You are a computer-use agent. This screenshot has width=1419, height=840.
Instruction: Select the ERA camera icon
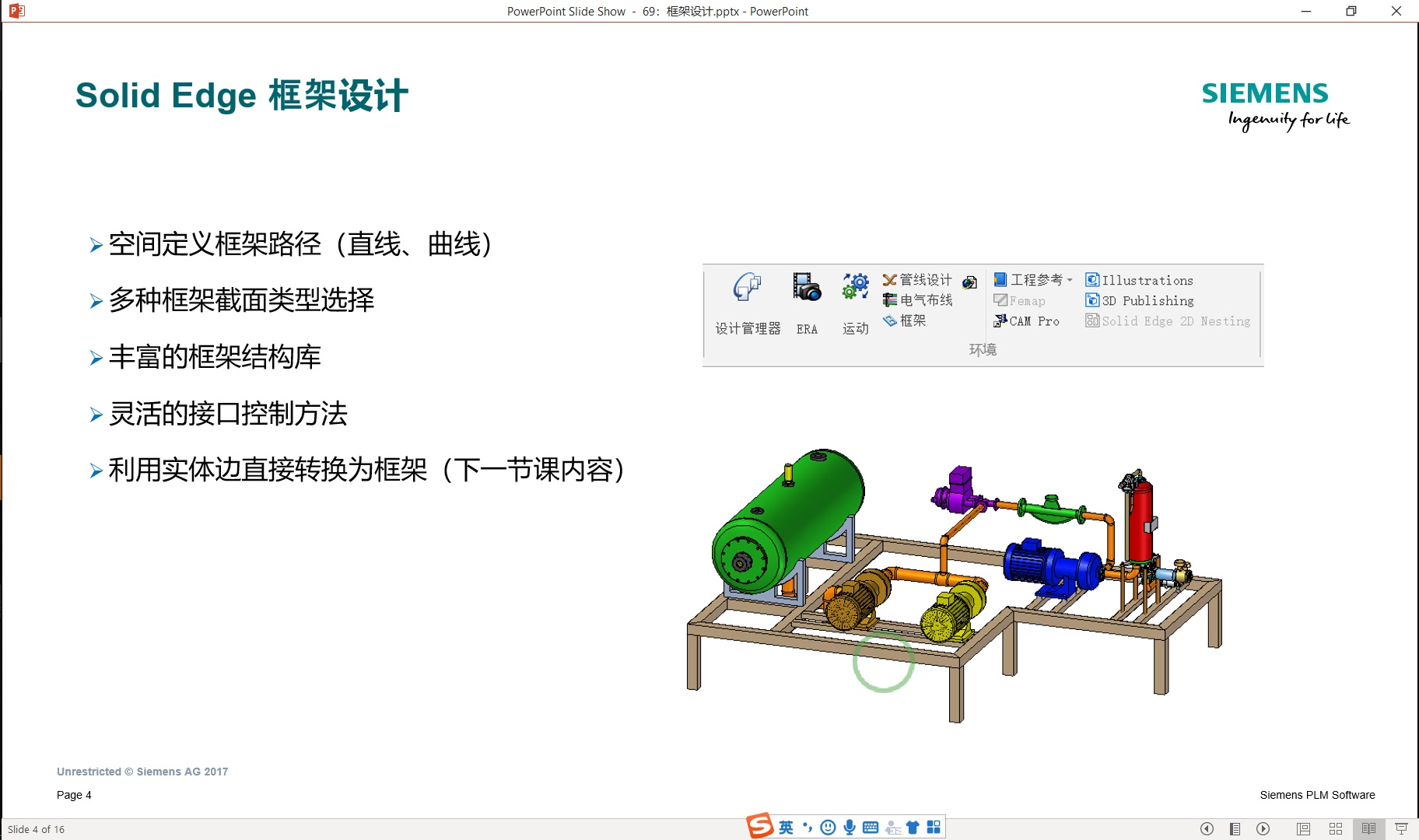tap(806, 288)
